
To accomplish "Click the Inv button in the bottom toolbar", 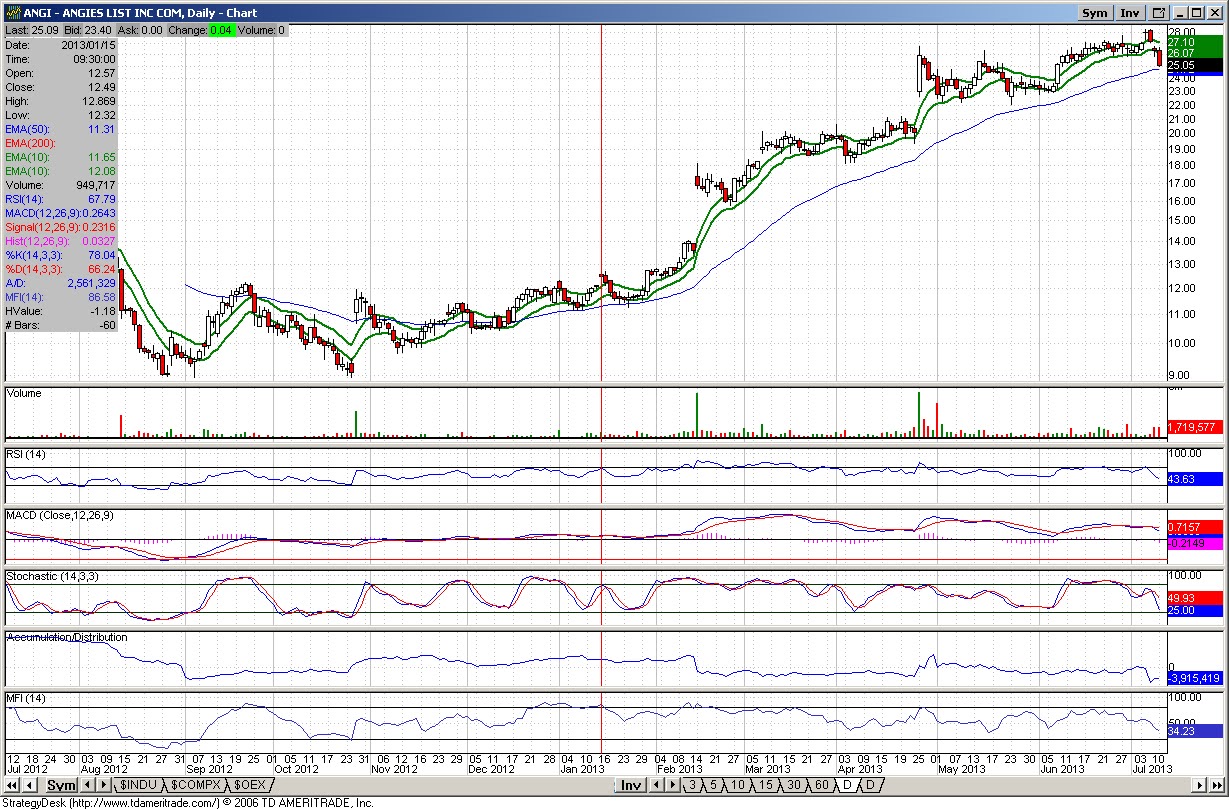I will (x=630, y=786).
